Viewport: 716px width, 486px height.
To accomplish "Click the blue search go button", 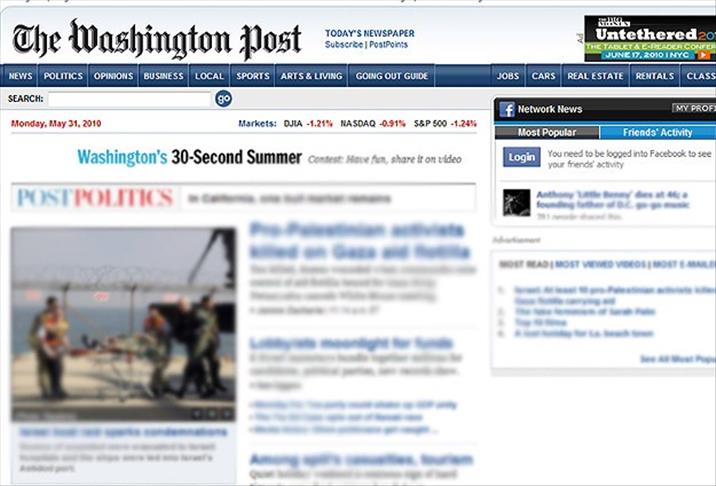I will click(223, 99).
